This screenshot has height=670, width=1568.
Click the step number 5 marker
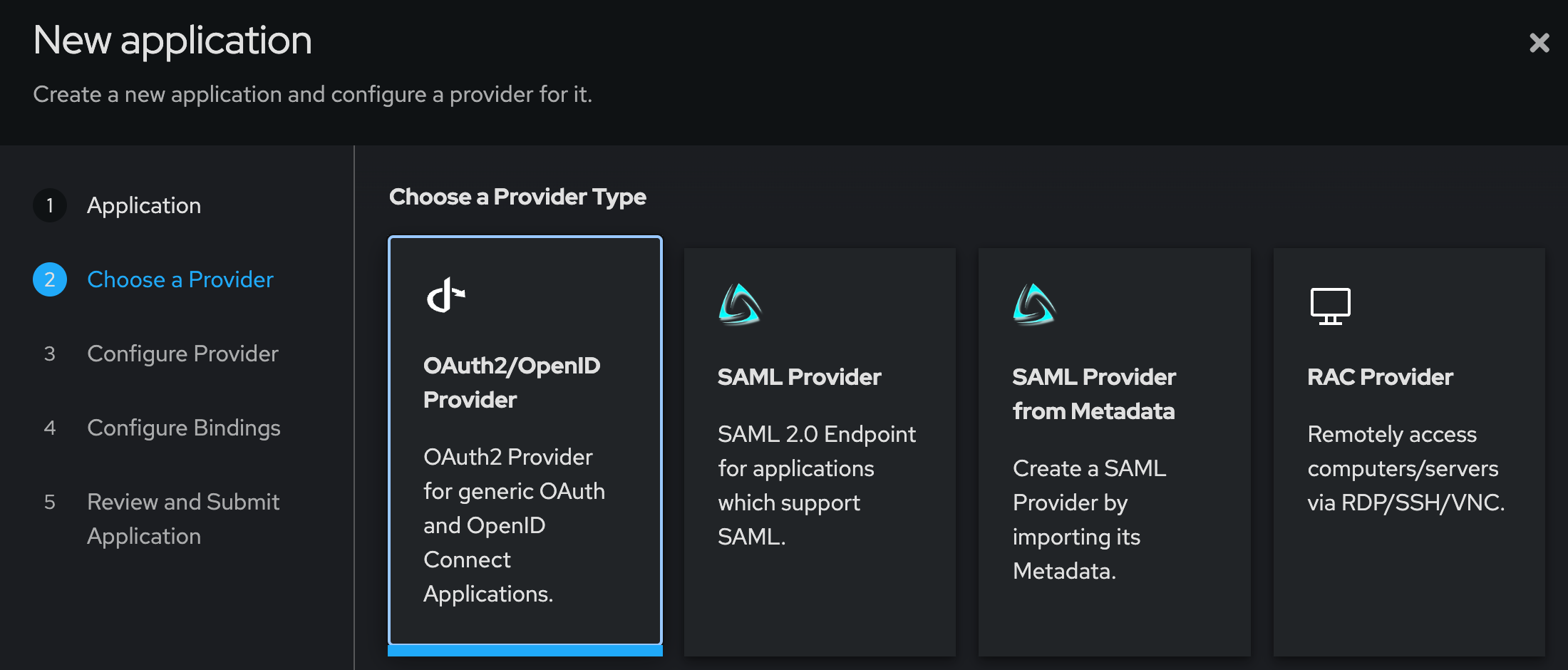pyautogui.click(x=50, y=502)
